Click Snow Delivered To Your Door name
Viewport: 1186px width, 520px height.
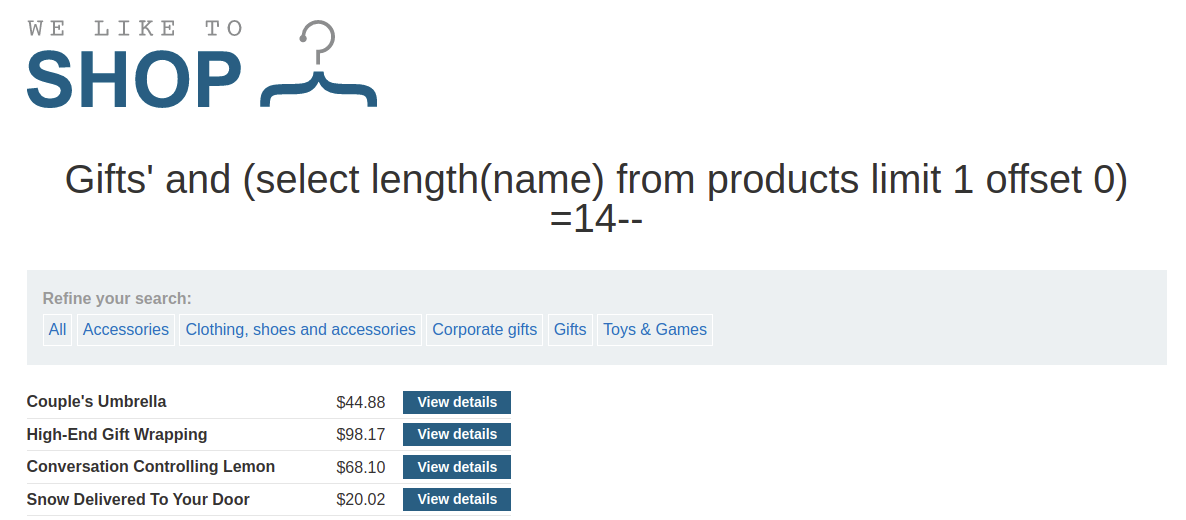coord(138,499)
